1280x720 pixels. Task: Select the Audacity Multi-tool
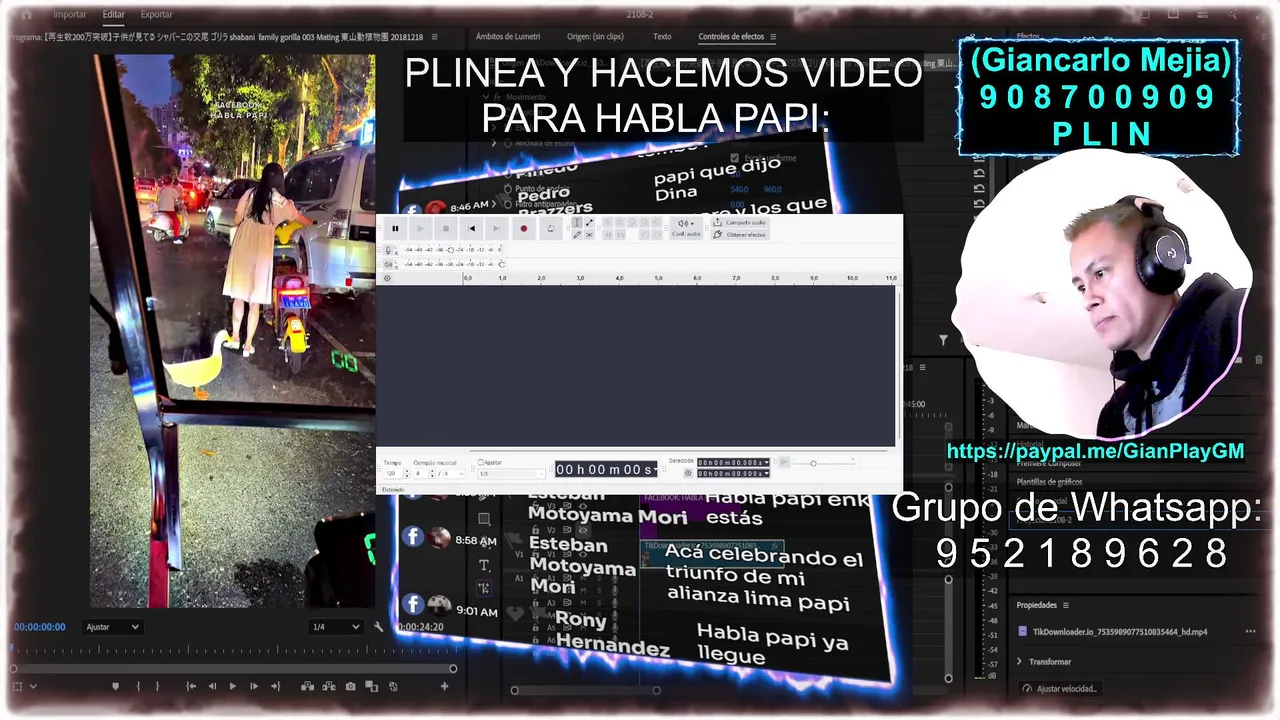tap(589, 234)
